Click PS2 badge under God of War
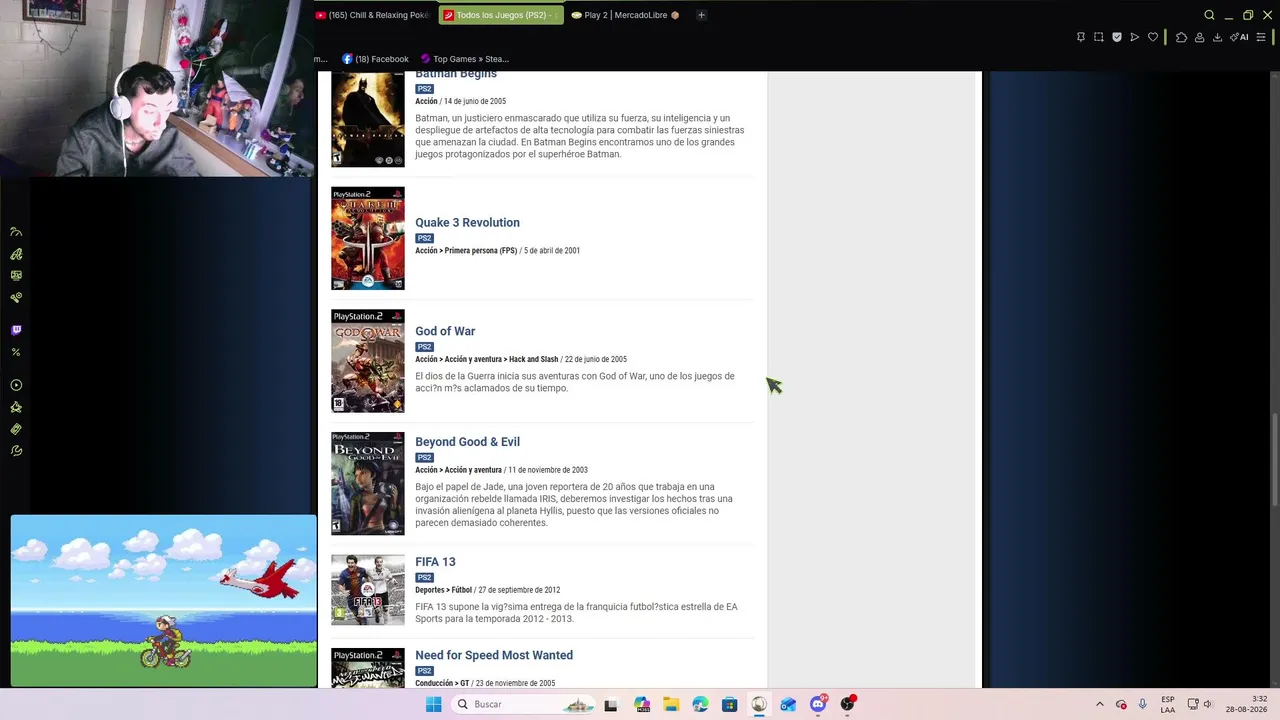This screenshot has height=720, width=1280. (x=424, y=347)
